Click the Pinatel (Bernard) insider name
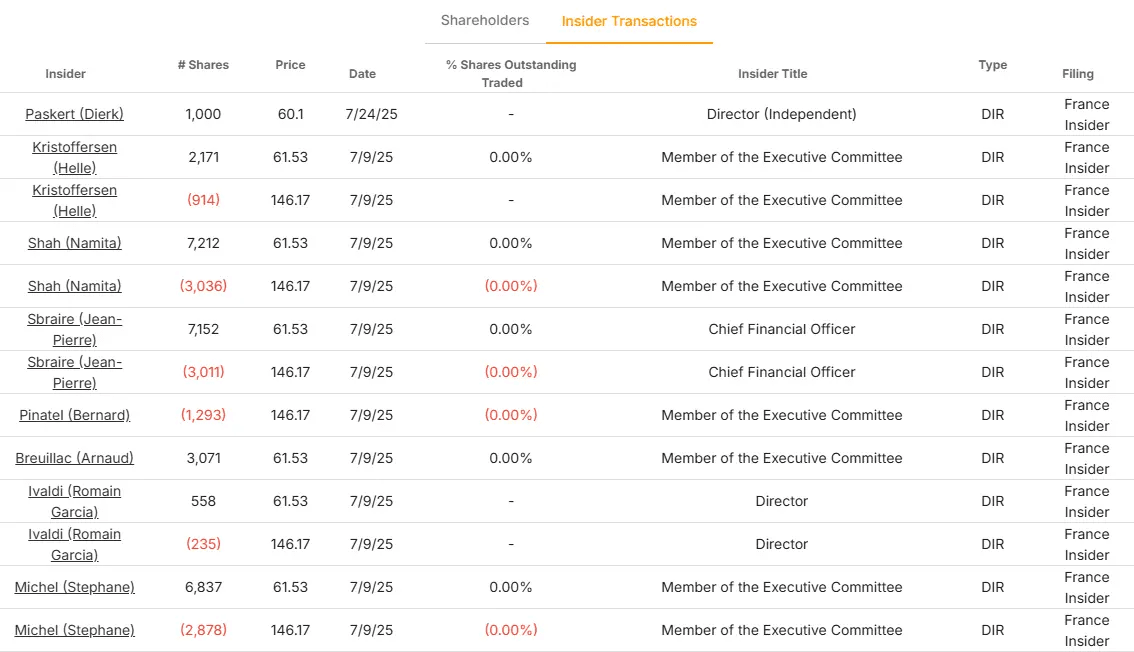1134x652 pixels. (74, 415)
